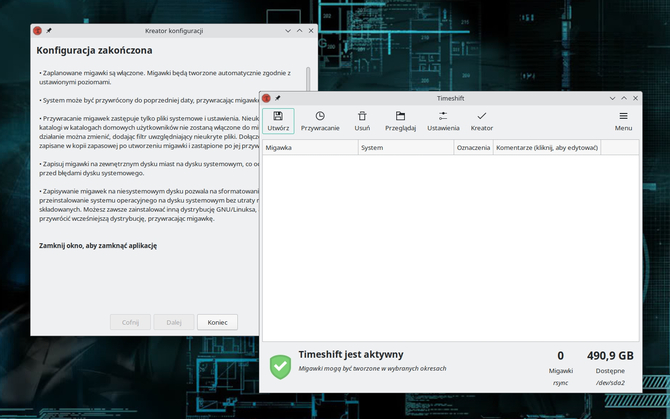Maximize the Timeshift window
The width and height of the screenshot is (670, 419).
[x=624, y=98]
